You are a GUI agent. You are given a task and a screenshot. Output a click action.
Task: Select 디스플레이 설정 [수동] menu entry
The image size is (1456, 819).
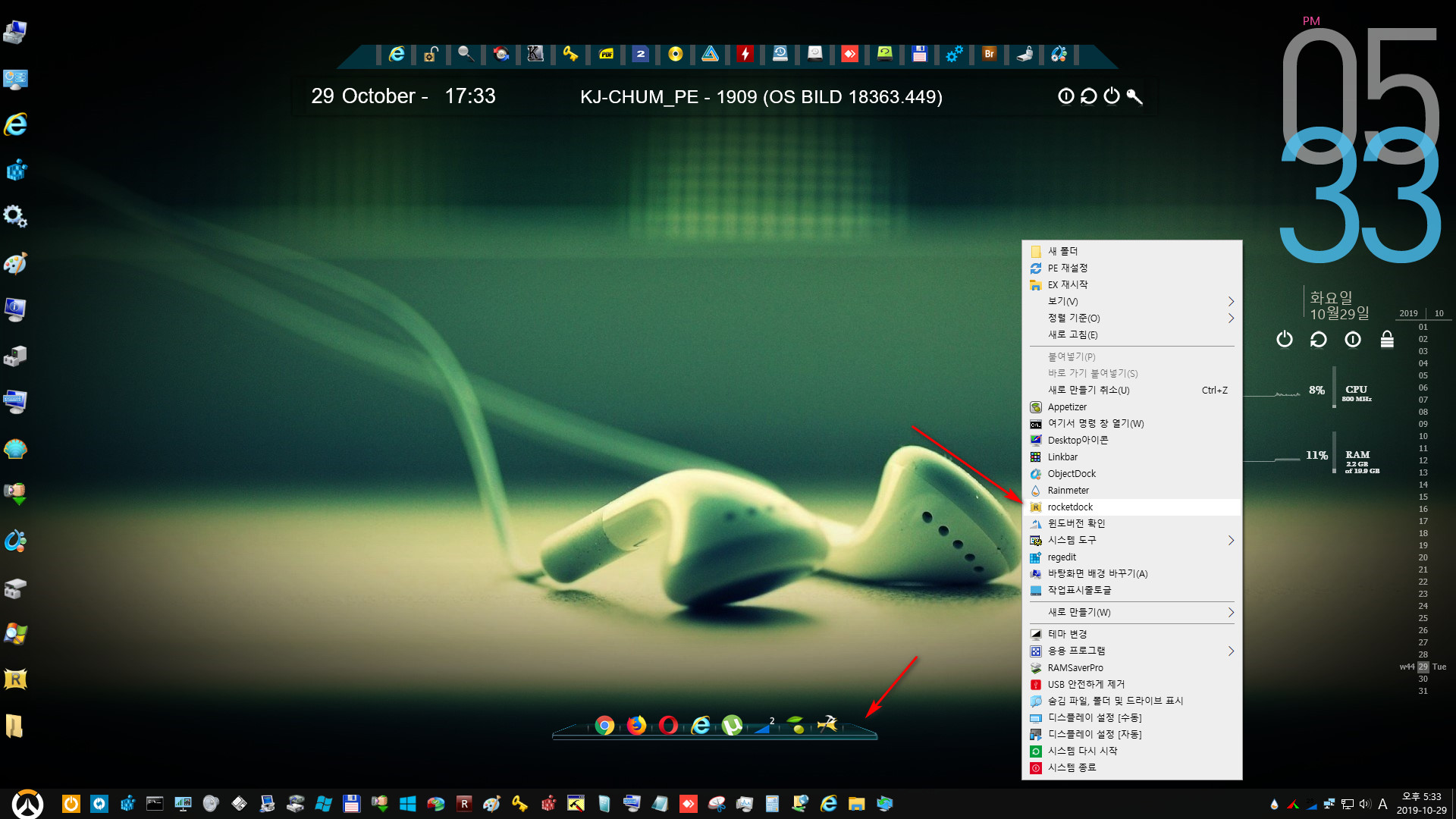click(1132, 717)
